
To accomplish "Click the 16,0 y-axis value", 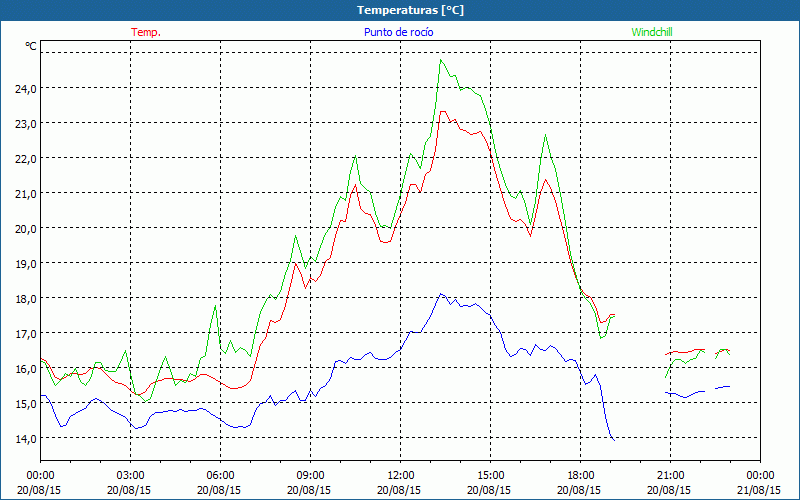I will pos(26,368).
